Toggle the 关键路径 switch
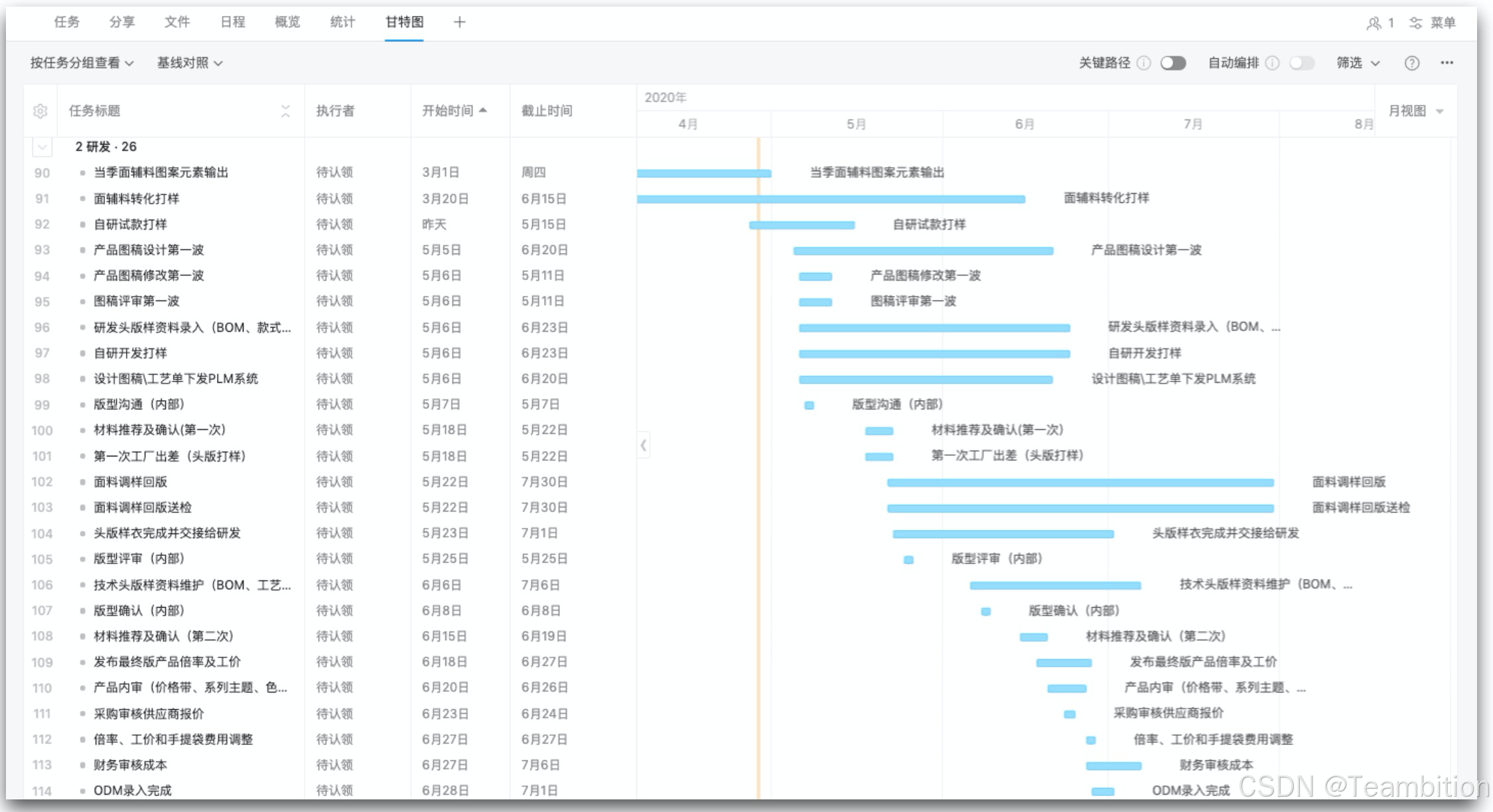Screen dimensions: 1493x812 (x=1173, y=63)
